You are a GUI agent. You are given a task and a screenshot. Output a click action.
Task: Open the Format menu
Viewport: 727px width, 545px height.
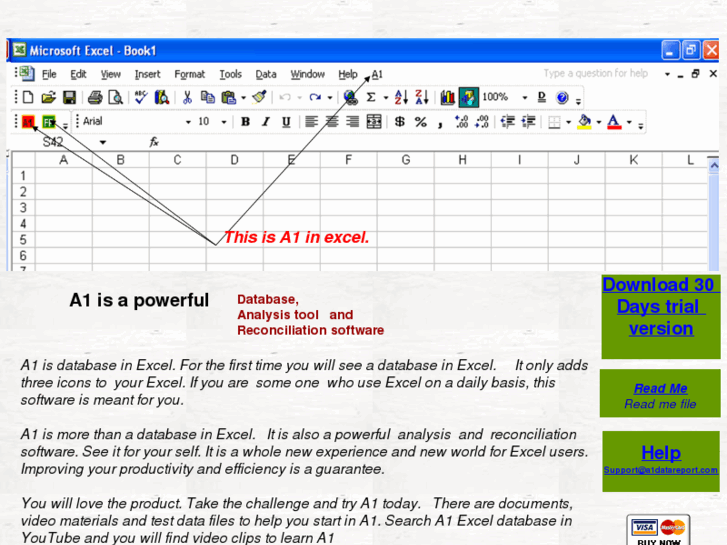coord(190,74)
